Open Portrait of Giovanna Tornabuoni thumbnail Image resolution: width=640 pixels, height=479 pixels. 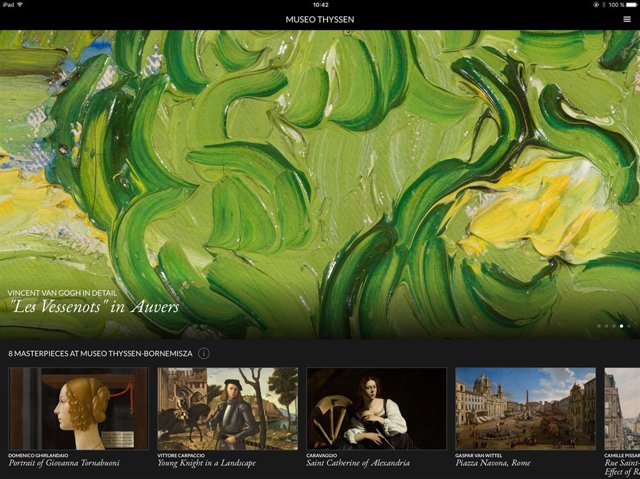[78, 409]
